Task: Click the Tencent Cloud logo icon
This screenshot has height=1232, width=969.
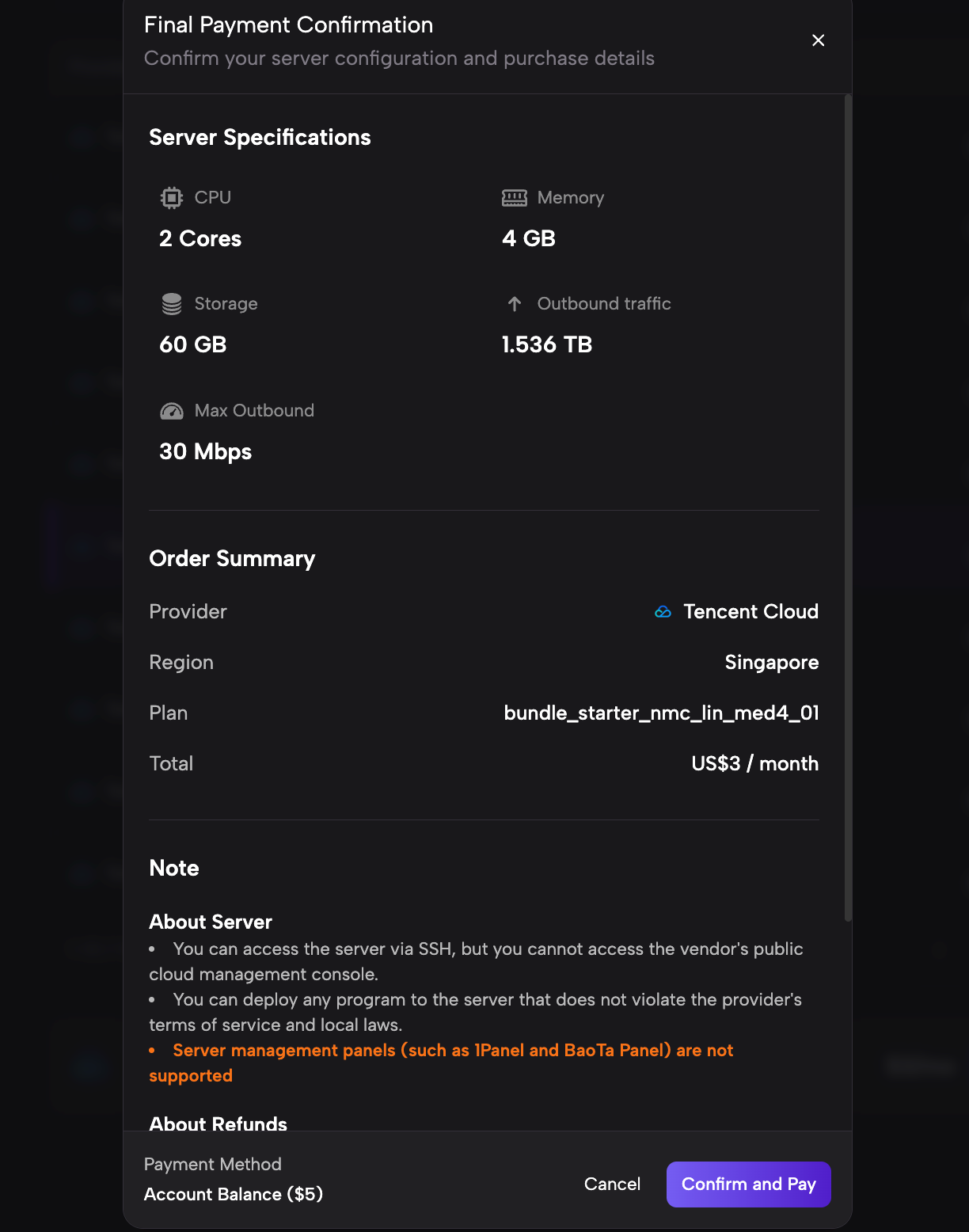Action: 663,612
